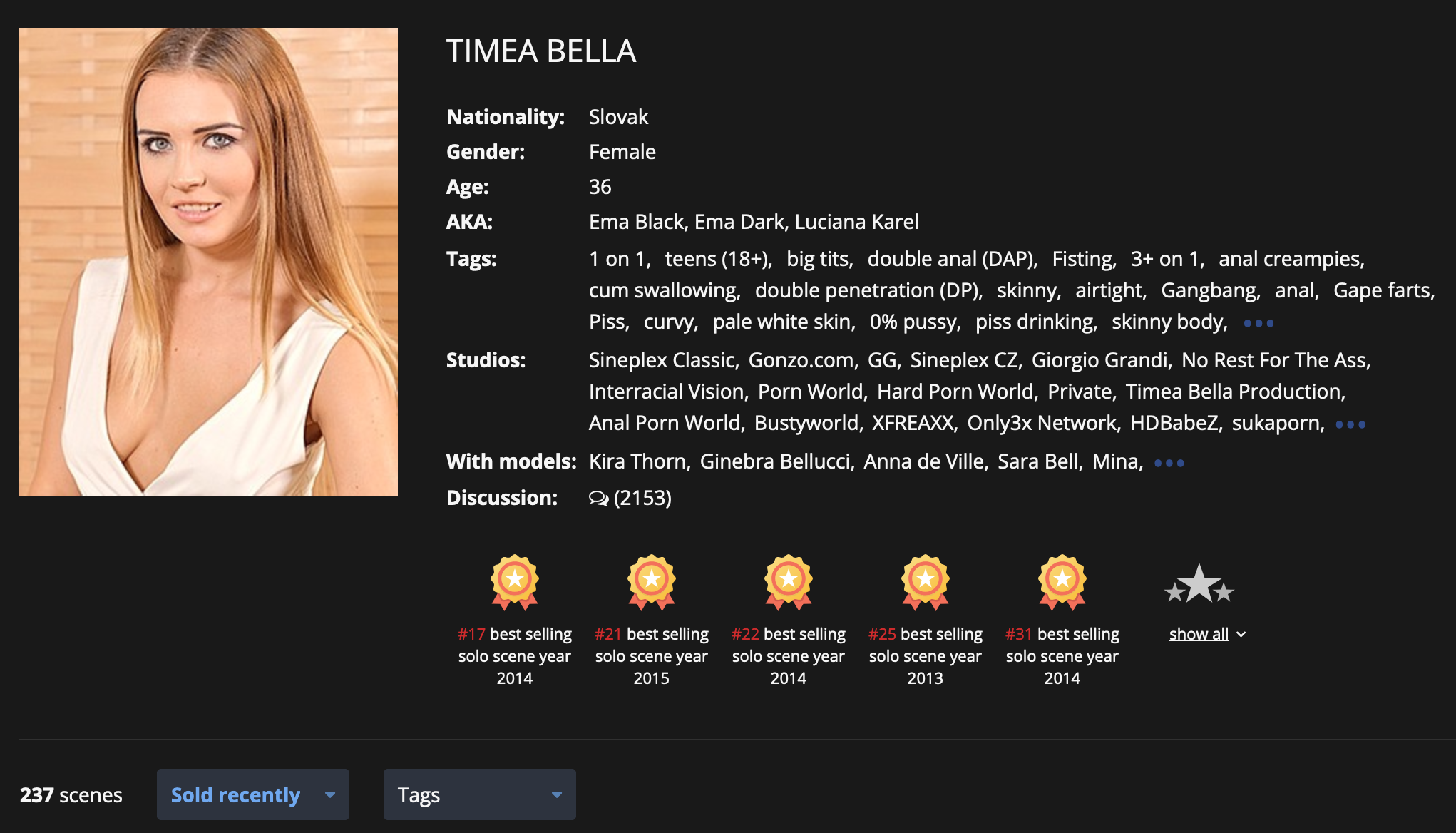
Task: Click the profile photo thumbnail
Action: point(208,262)
